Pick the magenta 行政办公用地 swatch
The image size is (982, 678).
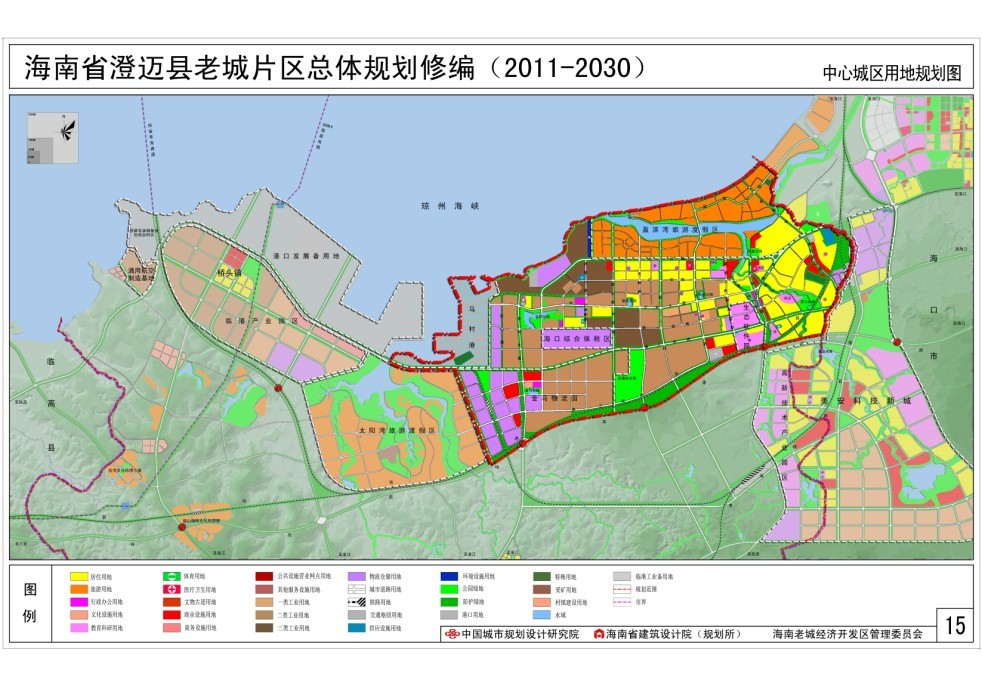point(79,603)
